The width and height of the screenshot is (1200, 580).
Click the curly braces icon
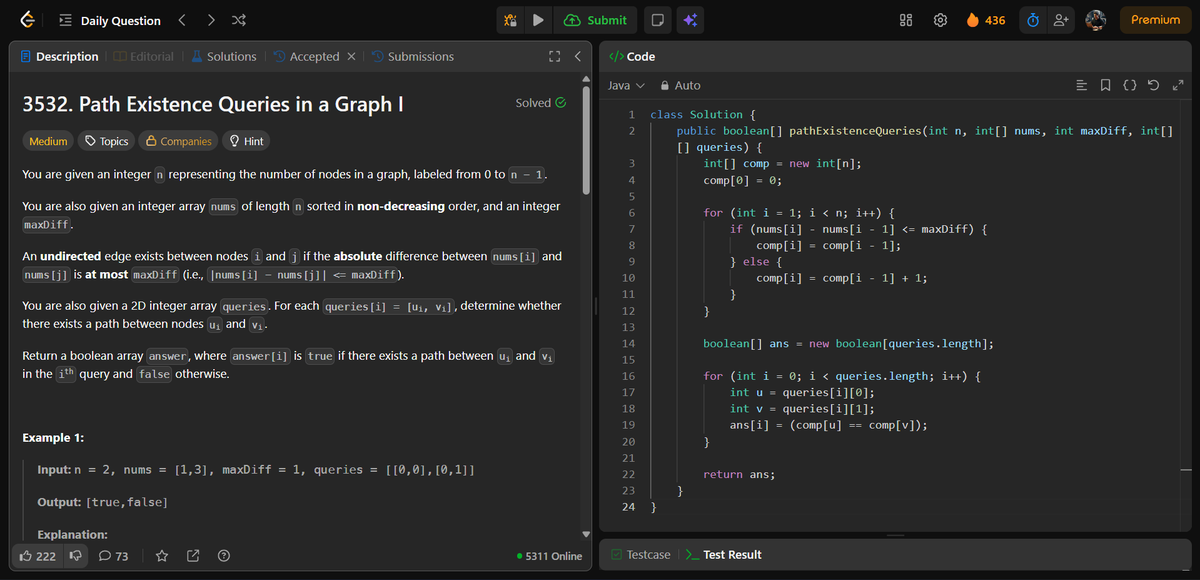(x=1130, y=86)
